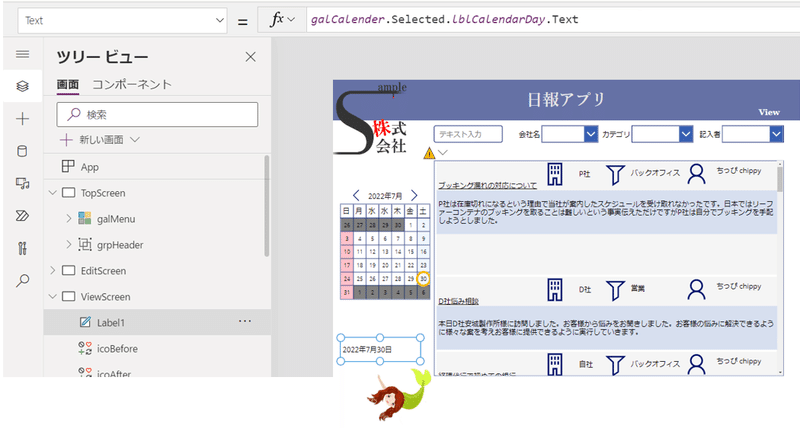Image resolution: width=800 pixels, height=428 pixels.
Task: Click chevron beside warning icon
Action: coord(443,152)
